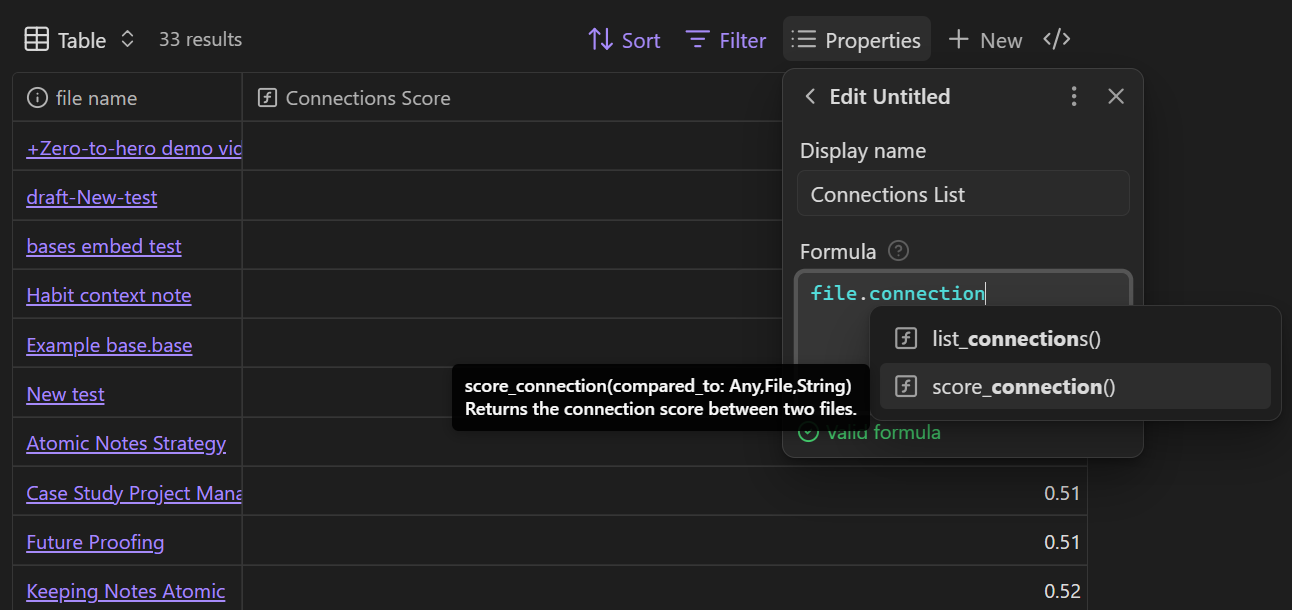Click the Connections Score column header
This screenshot has width=1292, height=610.
[367, 98]
